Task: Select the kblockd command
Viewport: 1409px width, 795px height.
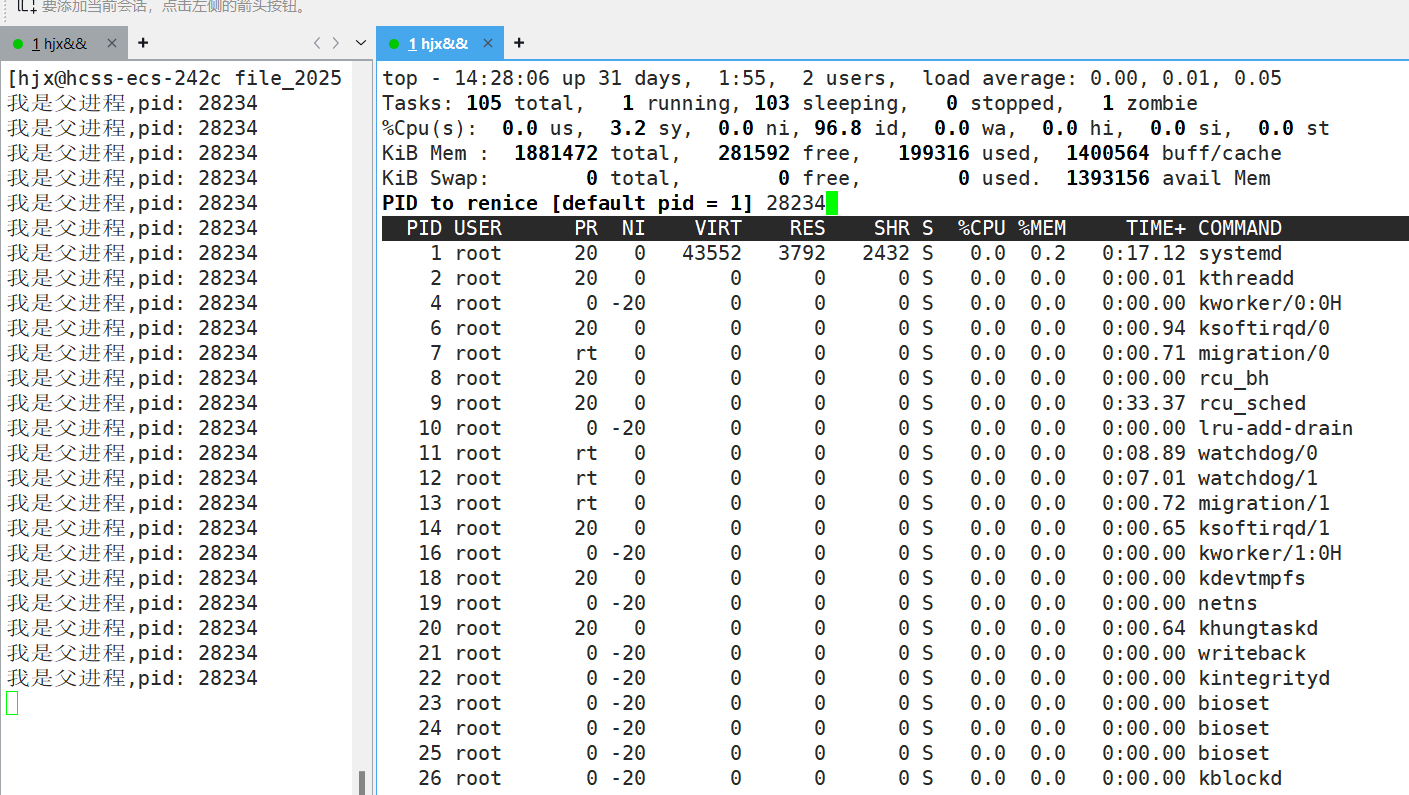Action: point(1240,778)
